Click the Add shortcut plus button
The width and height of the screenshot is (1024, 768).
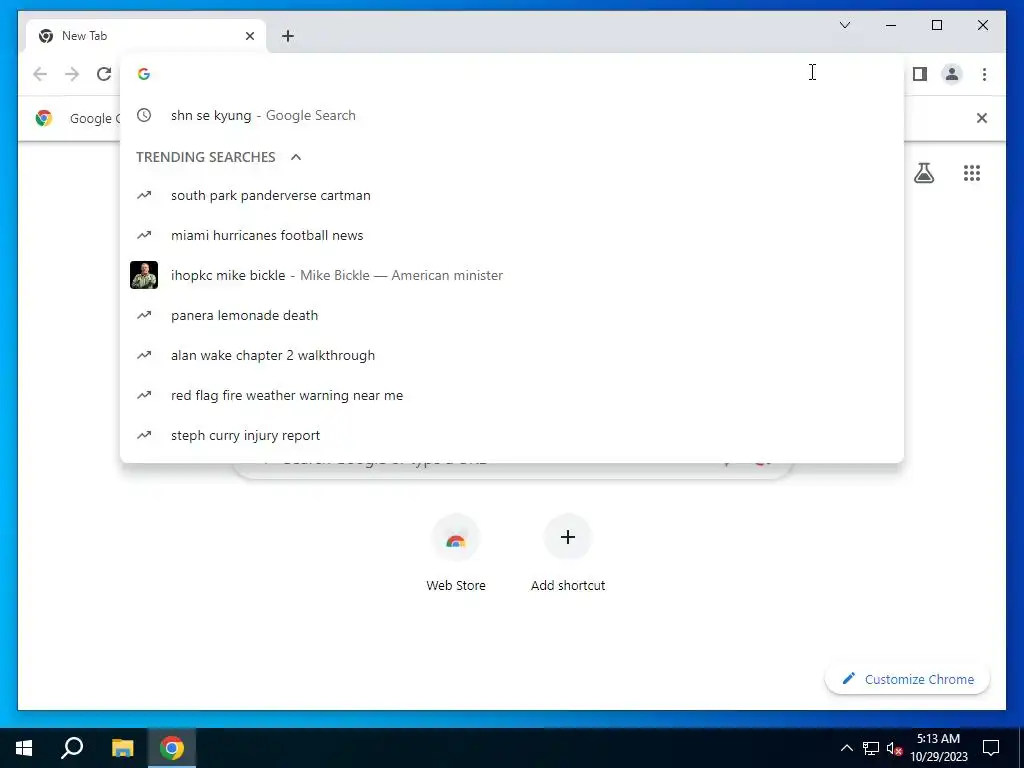point(568,537)
